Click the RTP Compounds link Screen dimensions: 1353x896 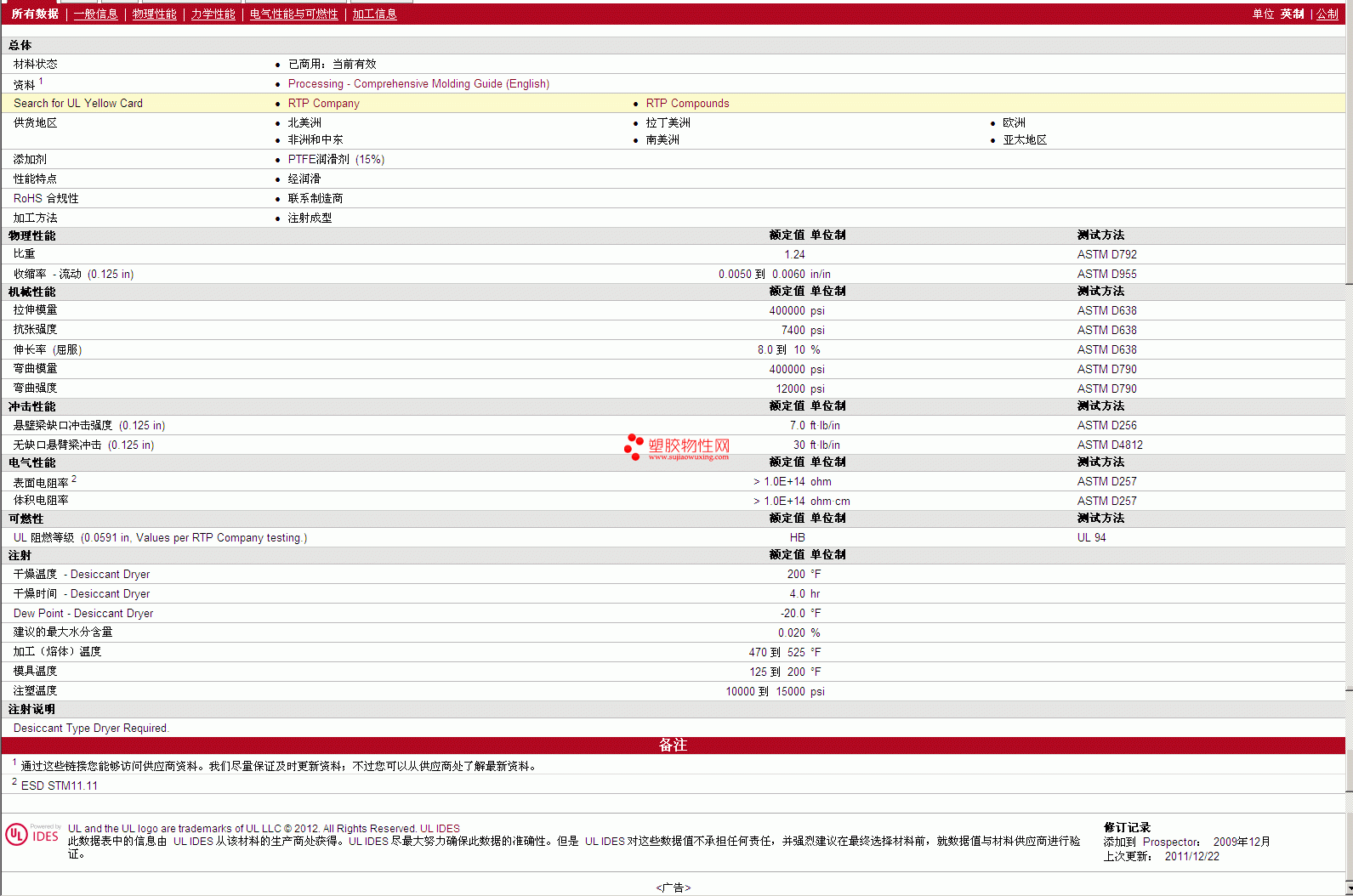click(x=687, y=103)
